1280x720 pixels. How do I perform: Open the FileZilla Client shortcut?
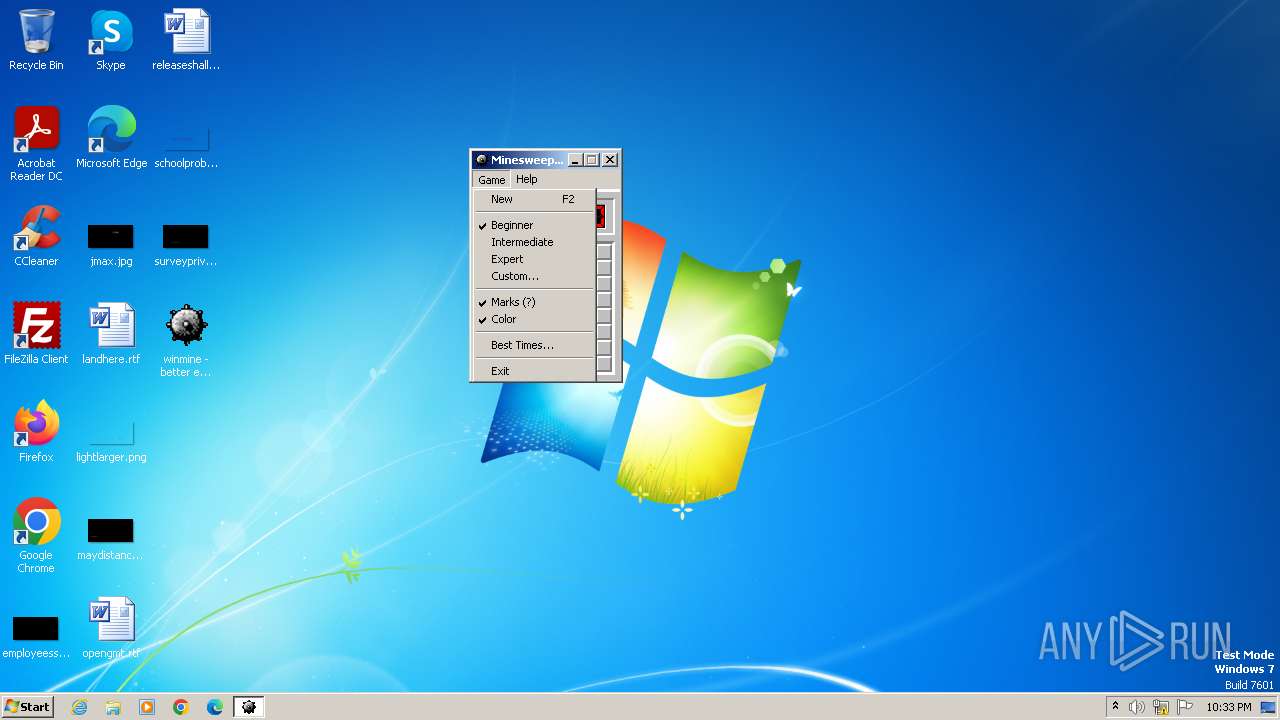(x=36, y=333)
